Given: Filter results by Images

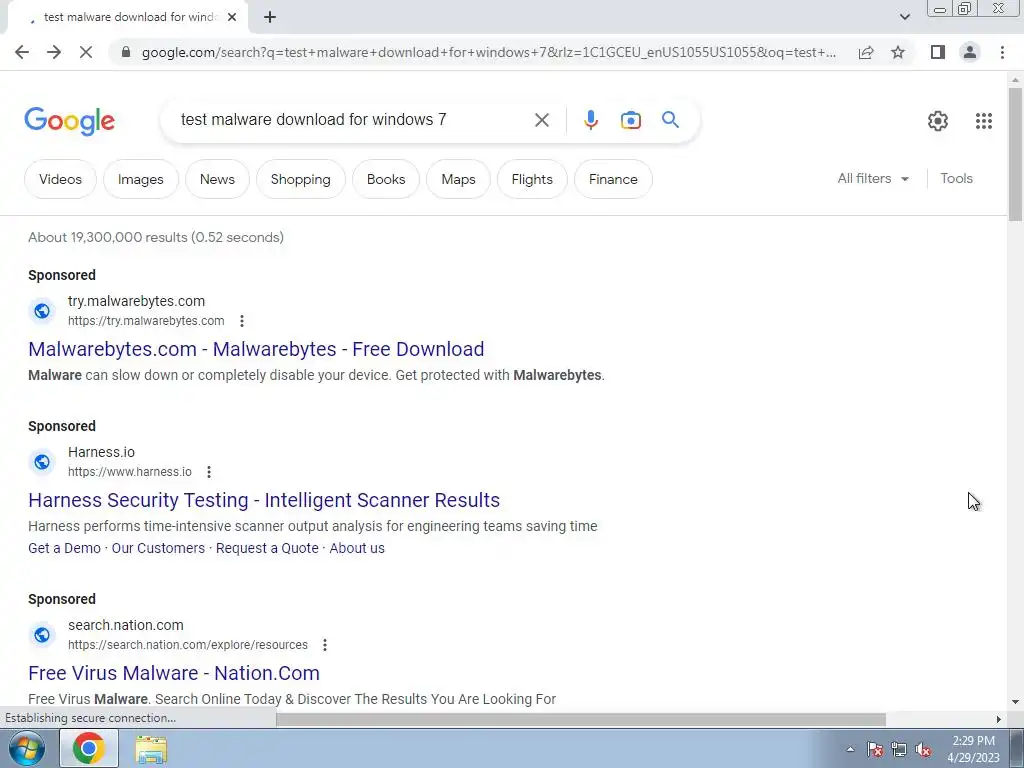Looking at the screenshot, I should coord(140,179).
